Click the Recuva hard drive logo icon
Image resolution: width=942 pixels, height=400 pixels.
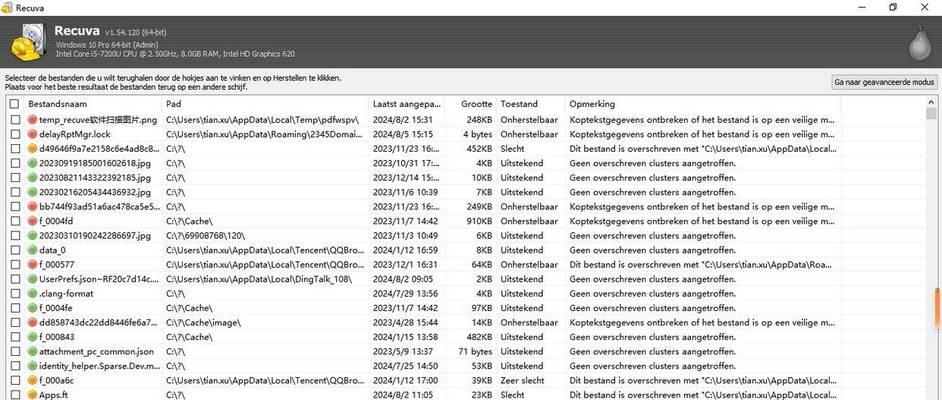[x=26, y=41]
